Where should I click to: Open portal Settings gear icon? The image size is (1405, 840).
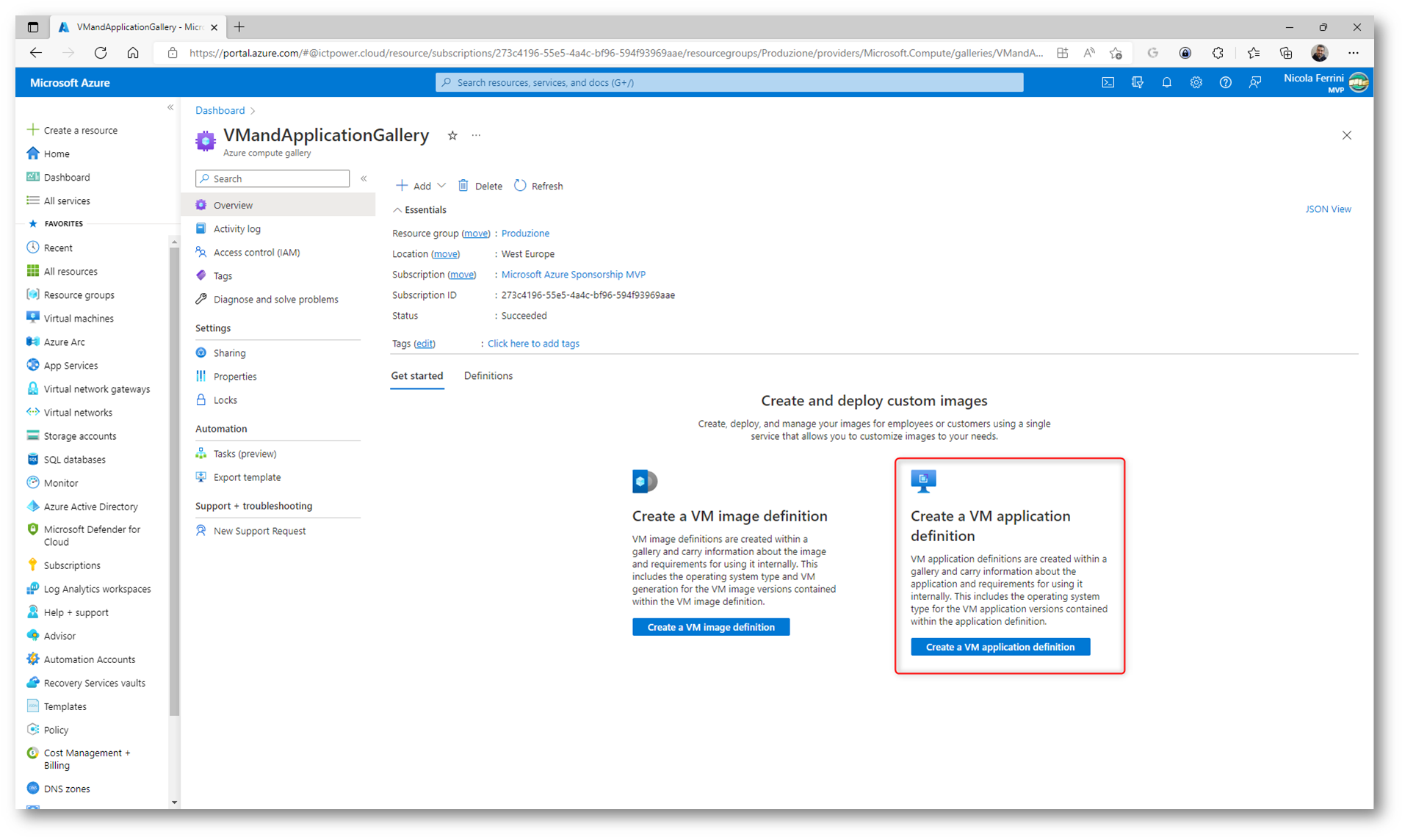[1196, 83]
